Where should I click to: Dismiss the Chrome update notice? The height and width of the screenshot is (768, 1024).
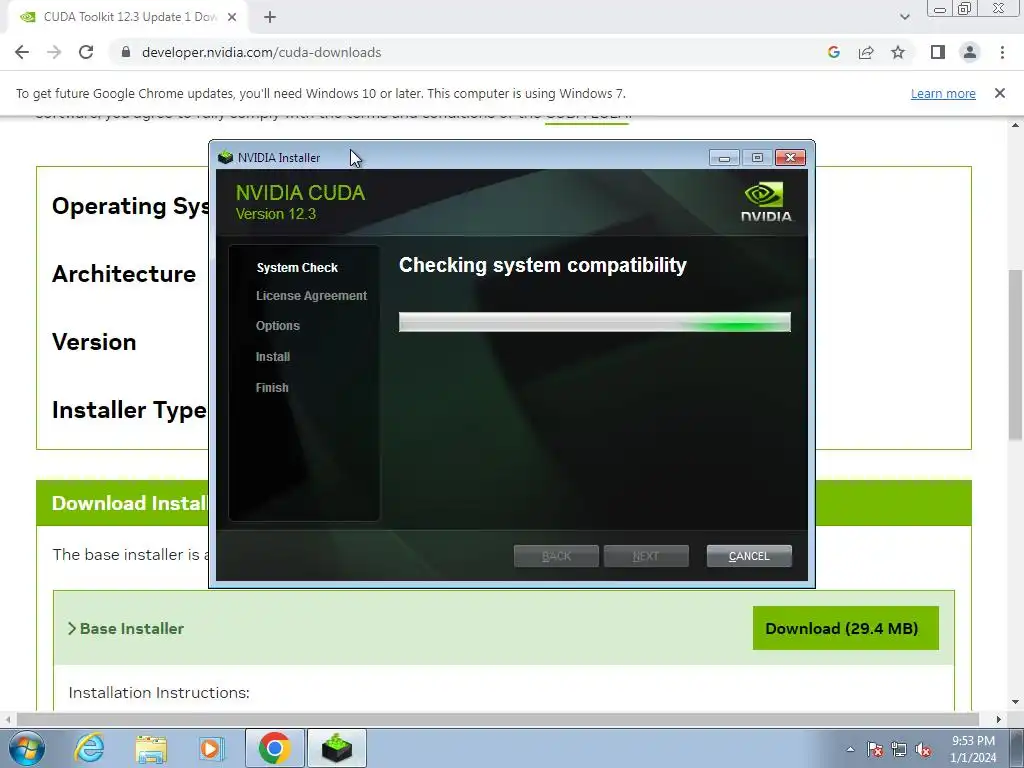[1000, 93]
